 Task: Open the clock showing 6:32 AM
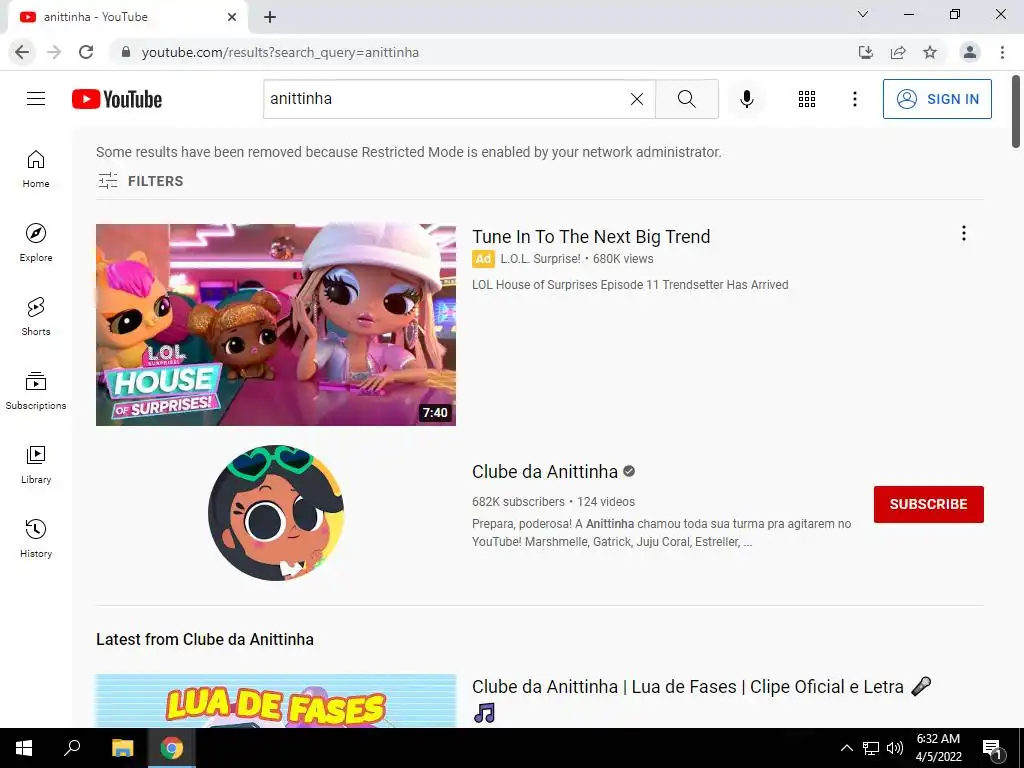[938, 748]
